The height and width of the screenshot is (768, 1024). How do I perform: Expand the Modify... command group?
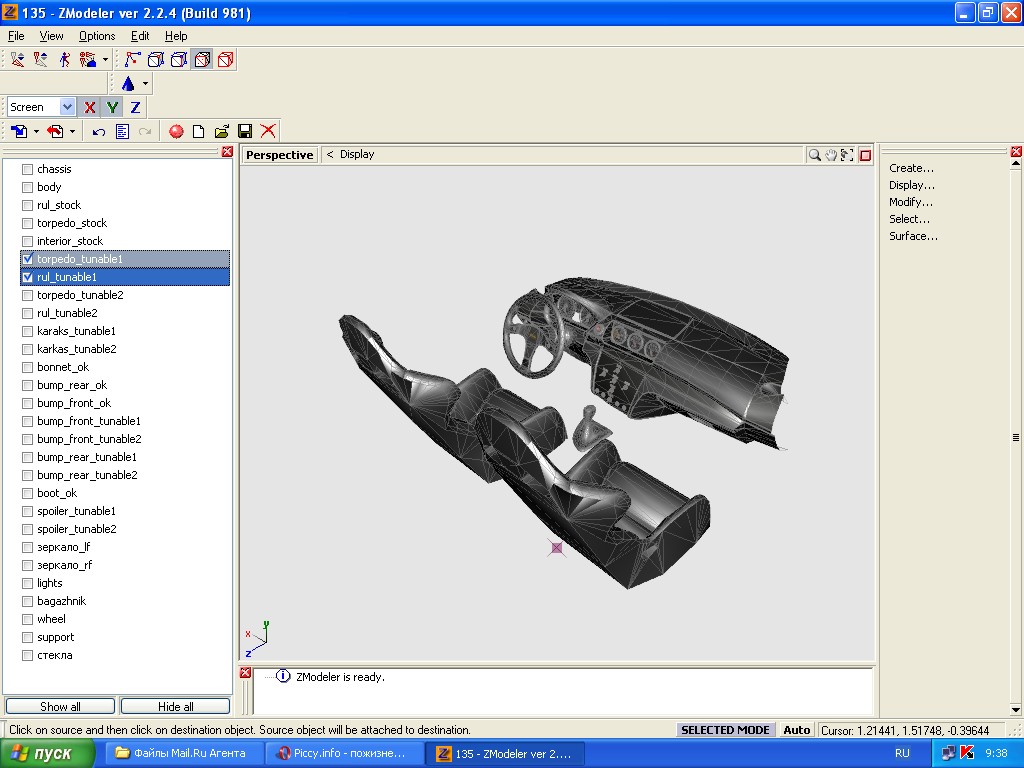point(910,202)
